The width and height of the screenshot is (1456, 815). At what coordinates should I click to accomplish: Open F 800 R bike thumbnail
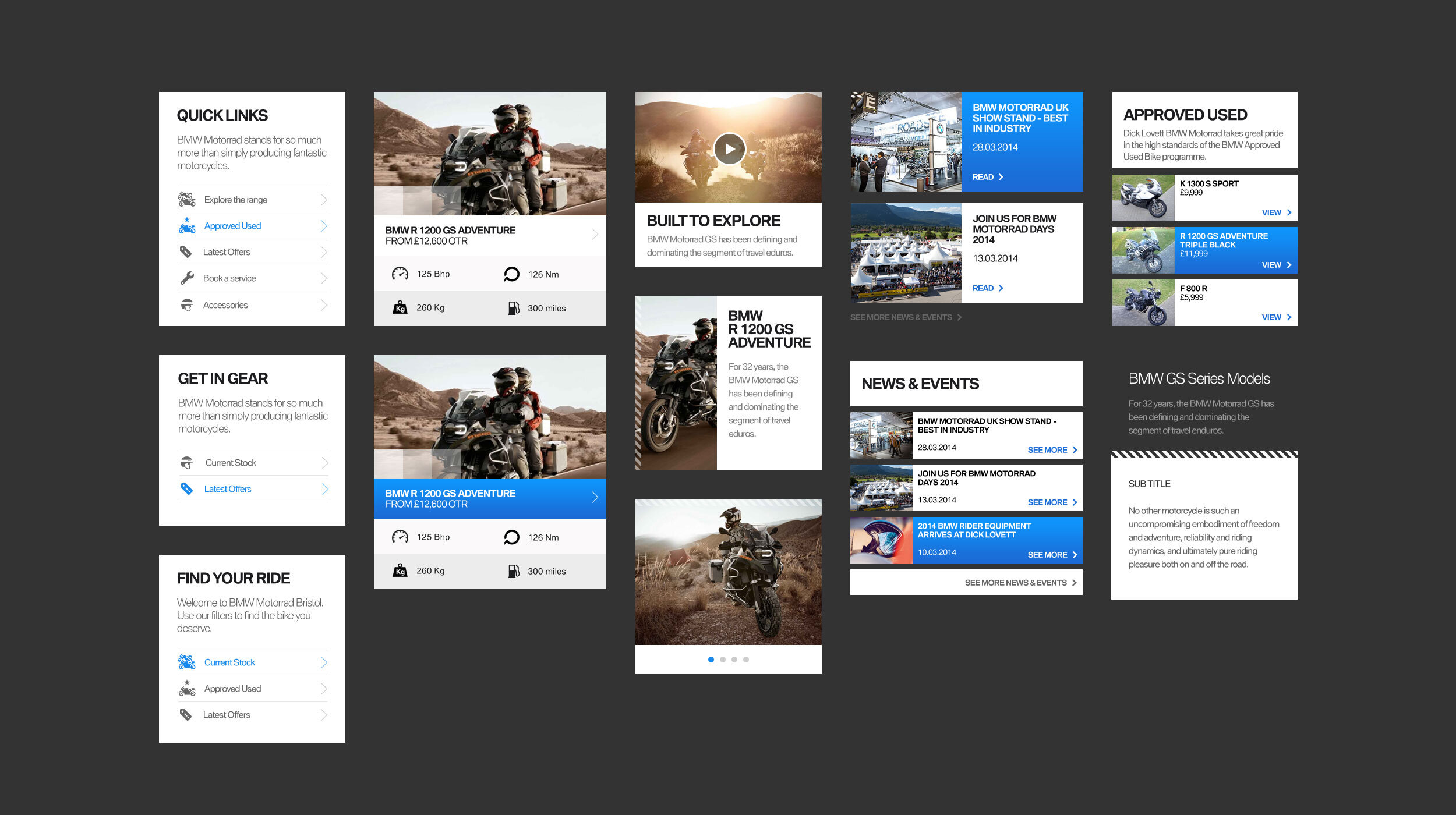pyautogui.click(x=1143, y=303)
